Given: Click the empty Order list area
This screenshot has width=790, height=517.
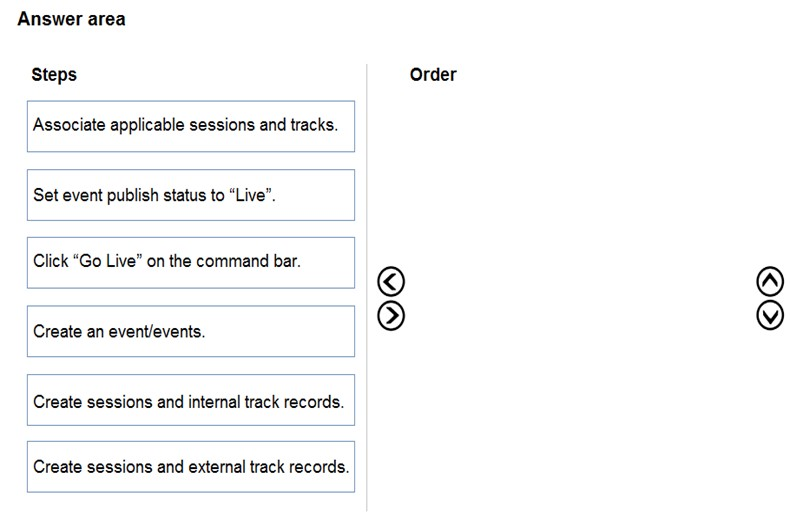Looking at the screenshot, I should pos(579,297).
